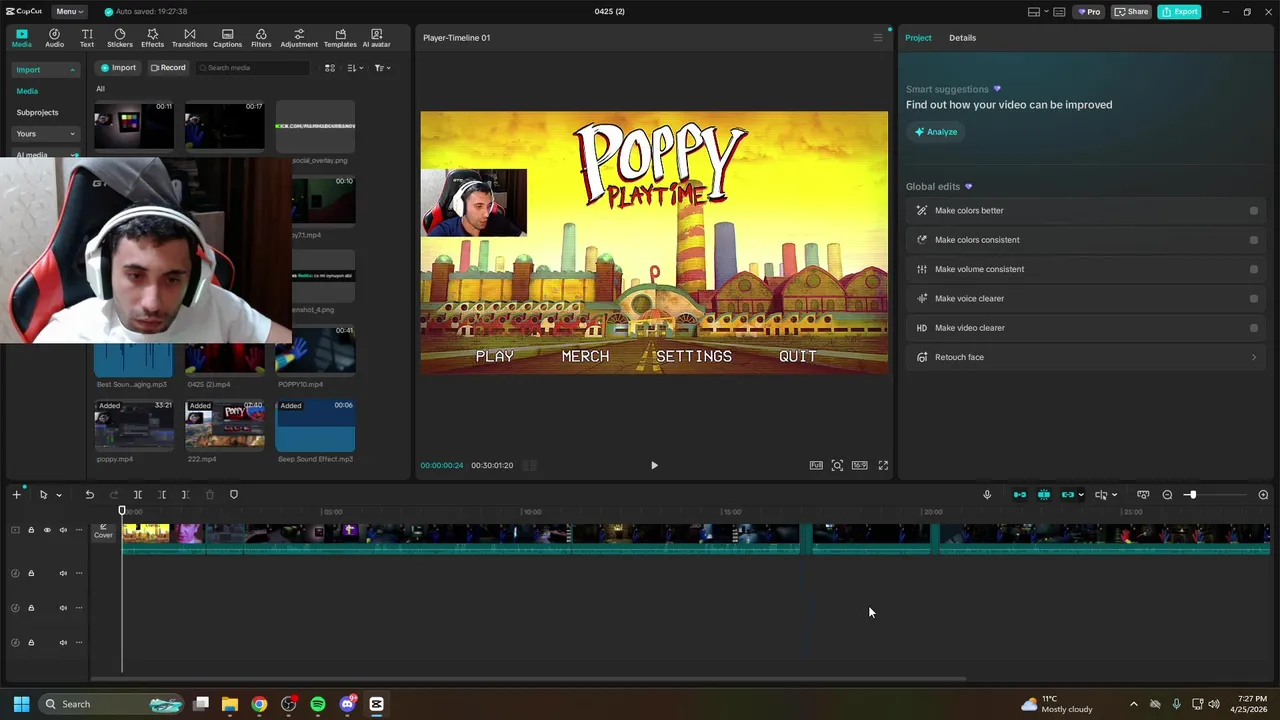The height and width of the screenshot is (720, 1280).
Task: Toggle Make video clearer checkbox
Action: (x=1254, y=328)
